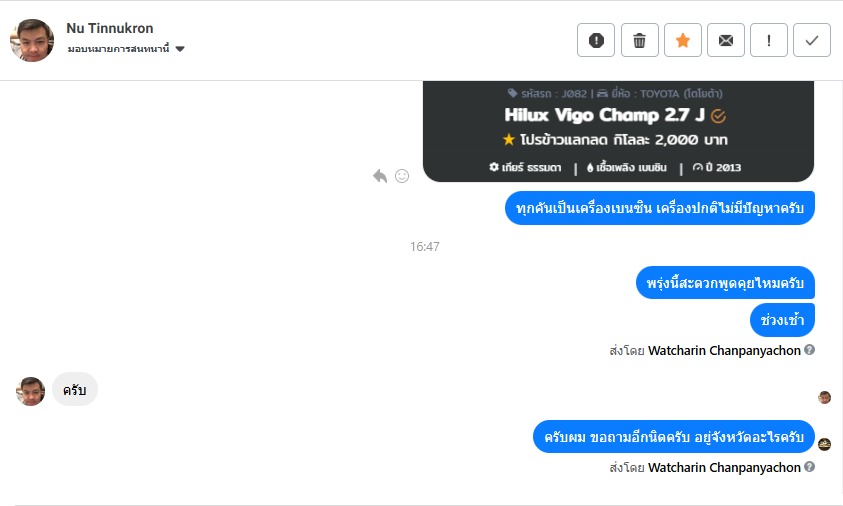The image size is (843, 506).
Task: Mark conversation as spam with exclamation circle icon
Action: point(596,40)
